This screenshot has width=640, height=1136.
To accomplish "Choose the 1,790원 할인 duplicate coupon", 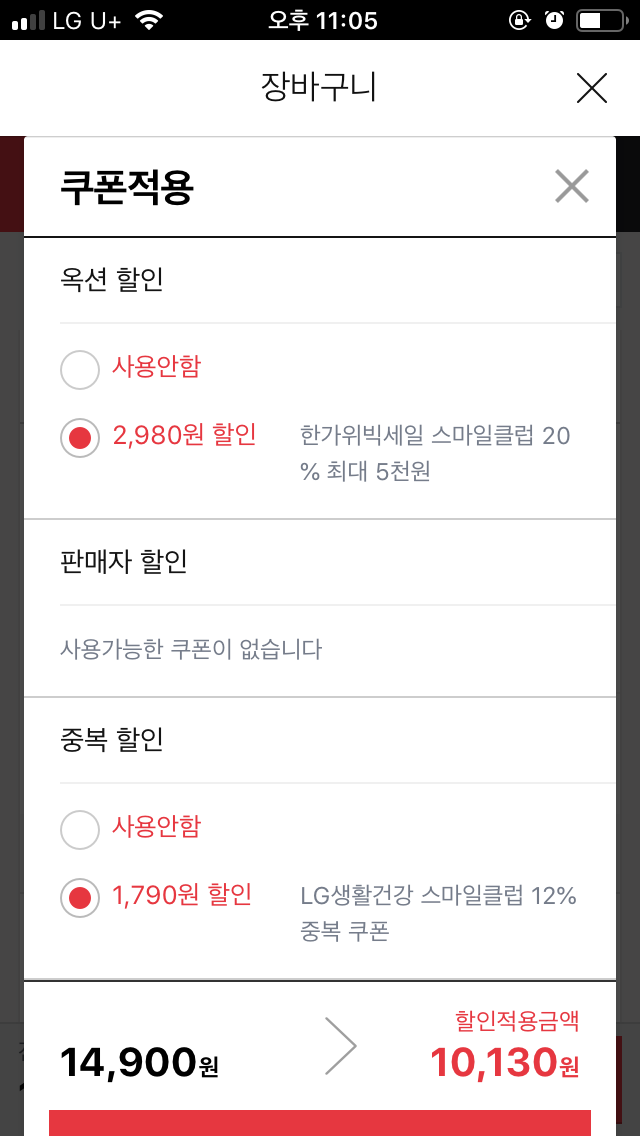I will pyautogui.click(x=80, y=897).
